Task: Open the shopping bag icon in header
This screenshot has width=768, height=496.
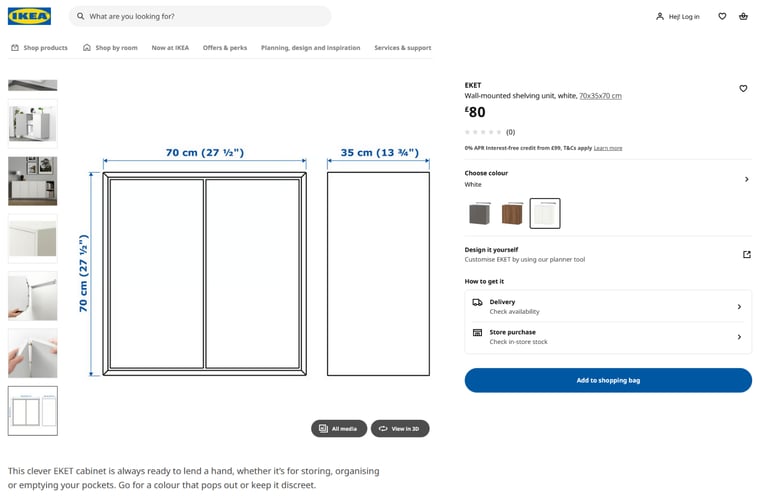Action: pyautogui.click(x=743, y=16)
